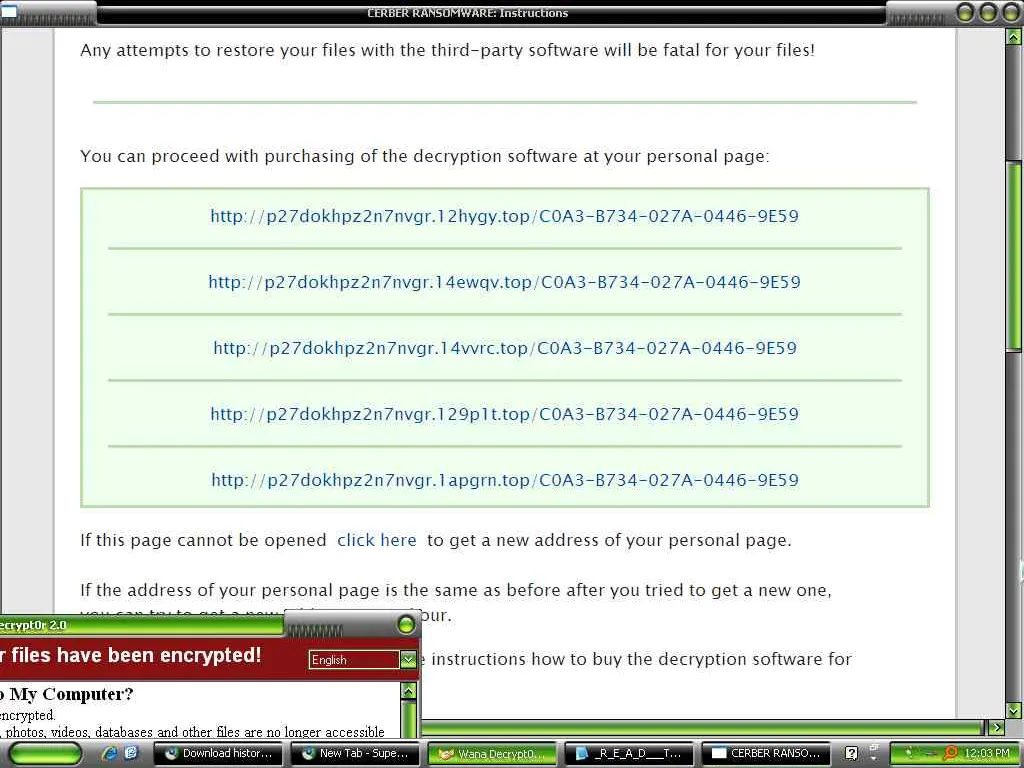Screen dimensions: 1024x768
Task: Click the orange magnifier tray icon
Action: 951,754
